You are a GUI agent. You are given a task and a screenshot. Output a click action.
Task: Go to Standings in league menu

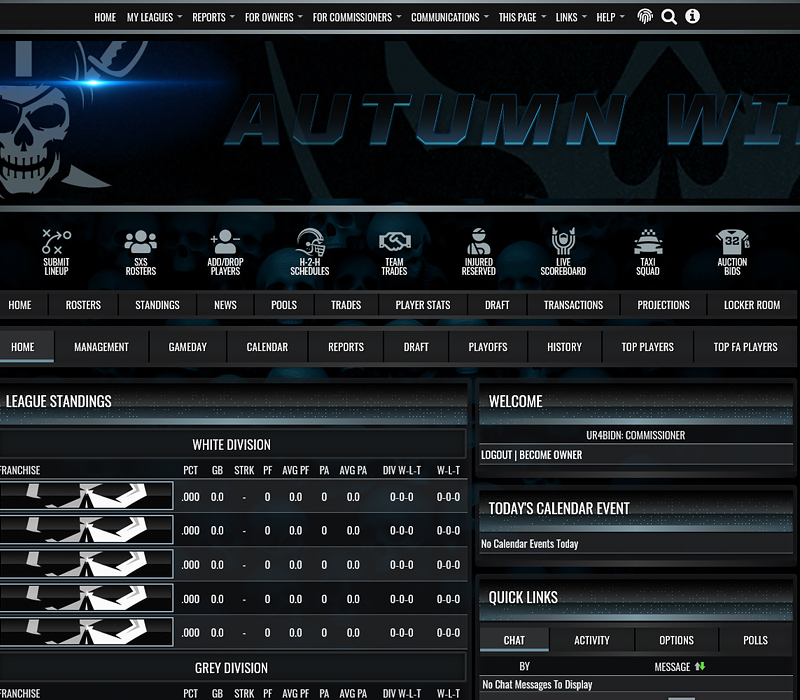(157, 305)
